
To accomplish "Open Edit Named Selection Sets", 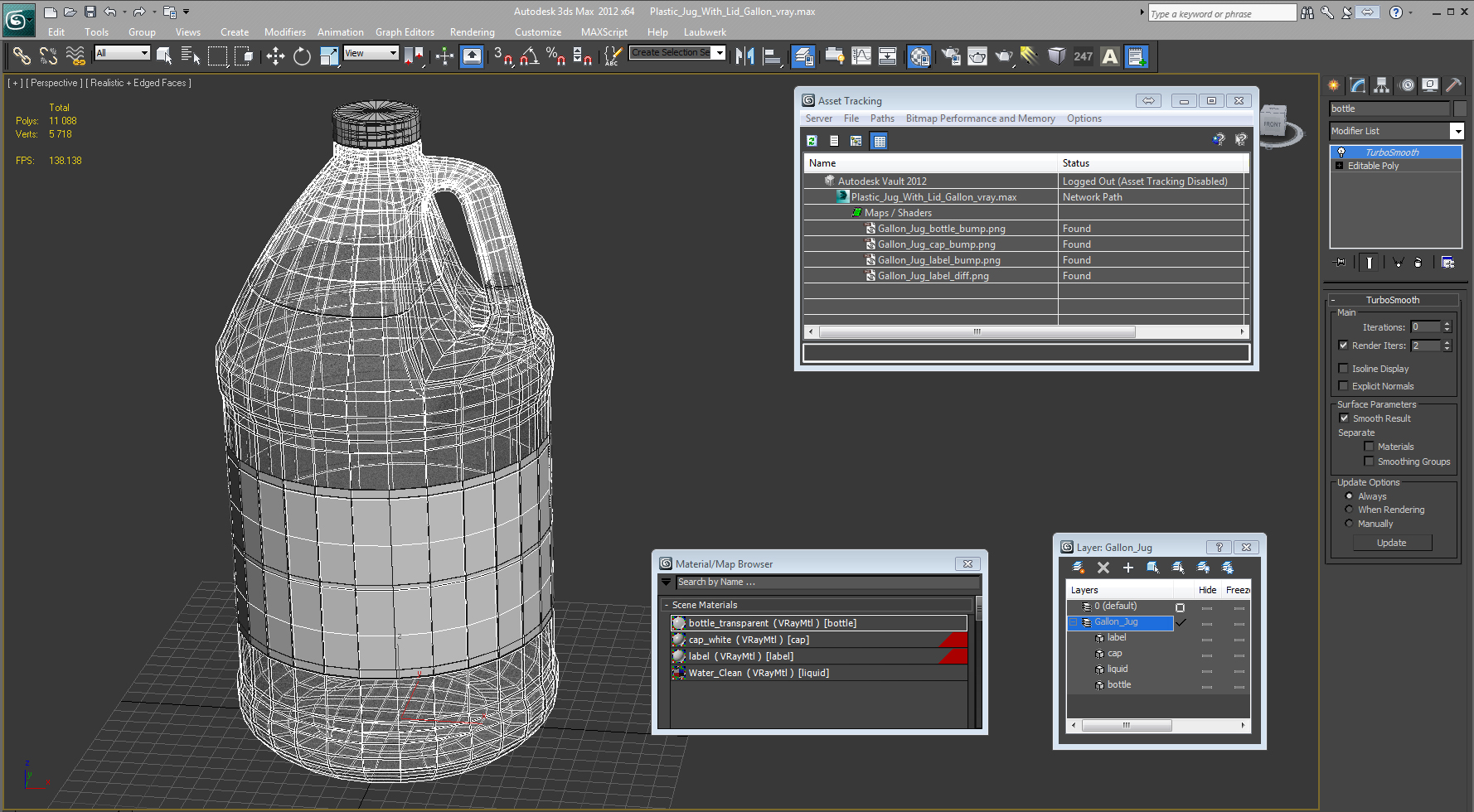I will 613,56.
